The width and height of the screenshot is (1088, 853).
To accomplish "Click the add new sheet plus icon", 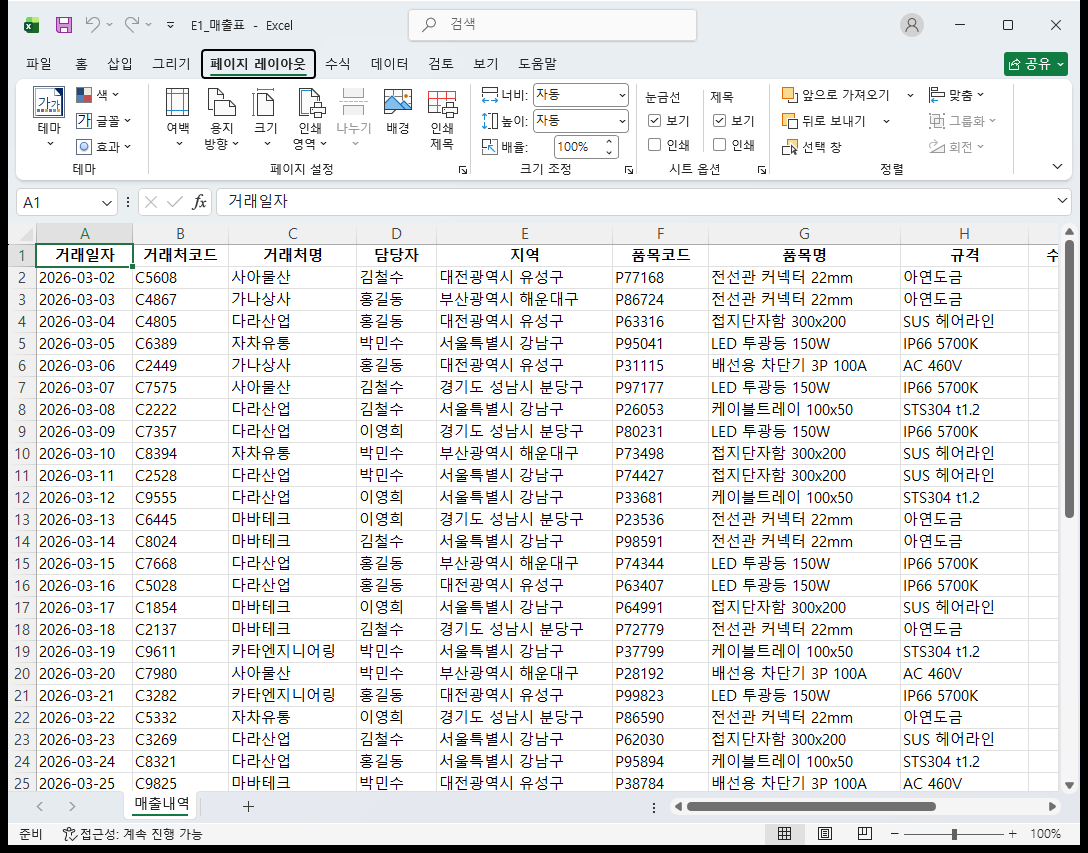I will 248,806.
